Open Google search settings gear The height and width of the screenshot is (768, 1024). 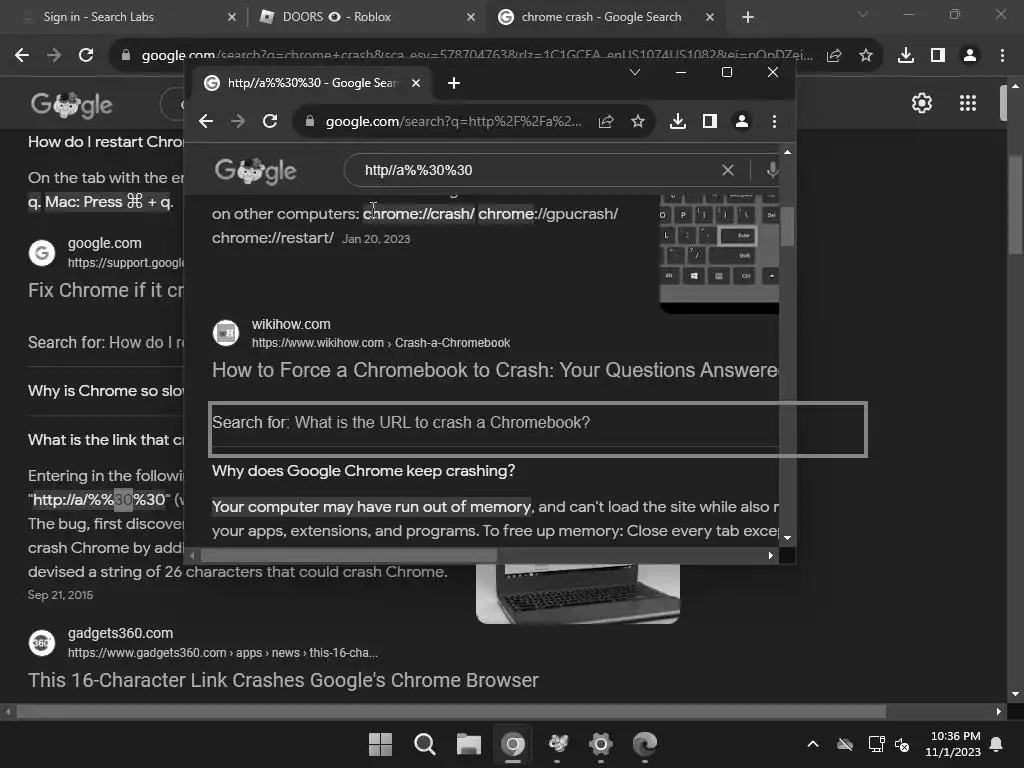point(921,103)
